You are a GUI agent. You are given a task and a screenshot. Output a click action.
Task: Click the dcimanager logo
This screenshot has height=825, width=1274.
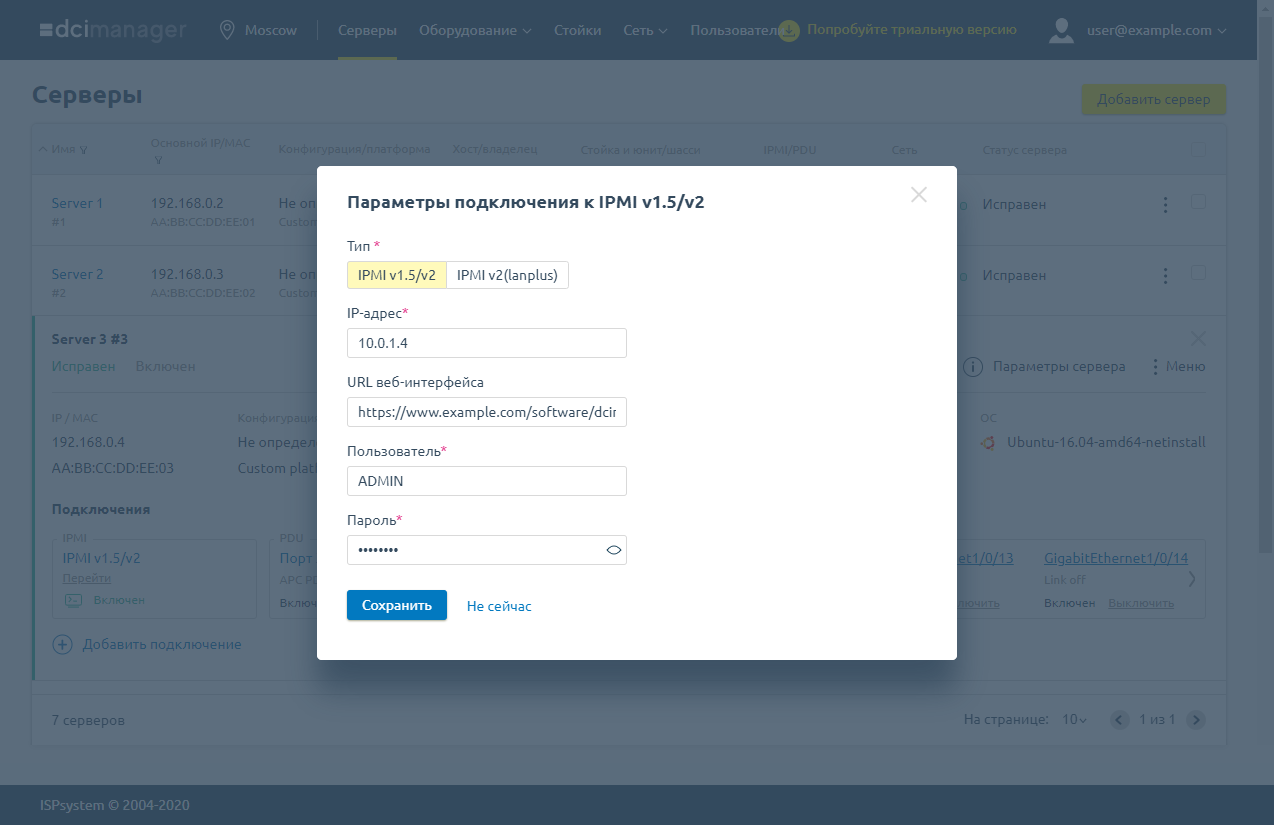point(113,30)
